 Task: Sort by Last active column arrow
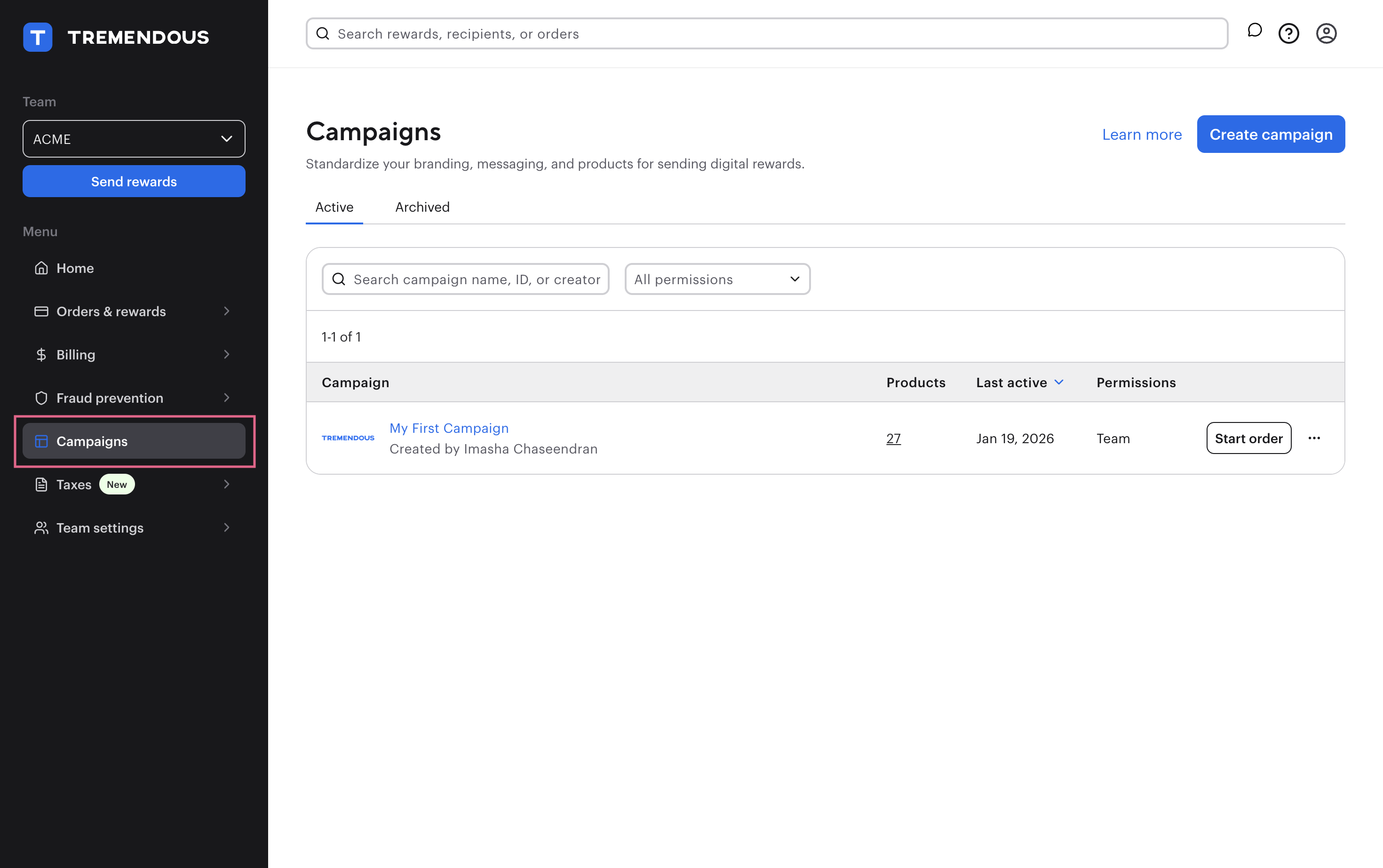click(1059, 382)
